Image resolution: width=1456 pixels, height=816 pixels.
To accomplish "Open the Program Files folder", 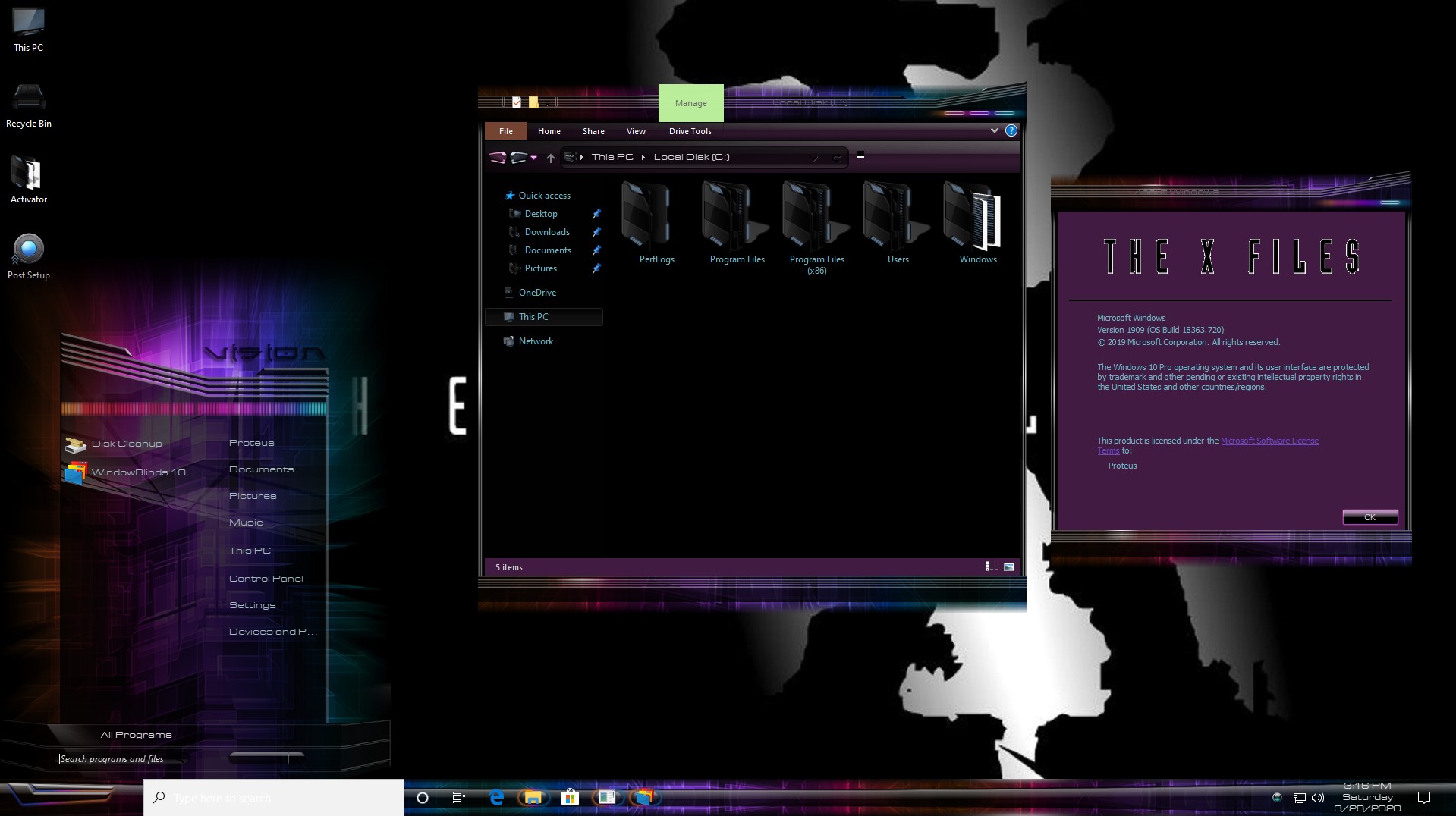I will (x=737, y=223).
